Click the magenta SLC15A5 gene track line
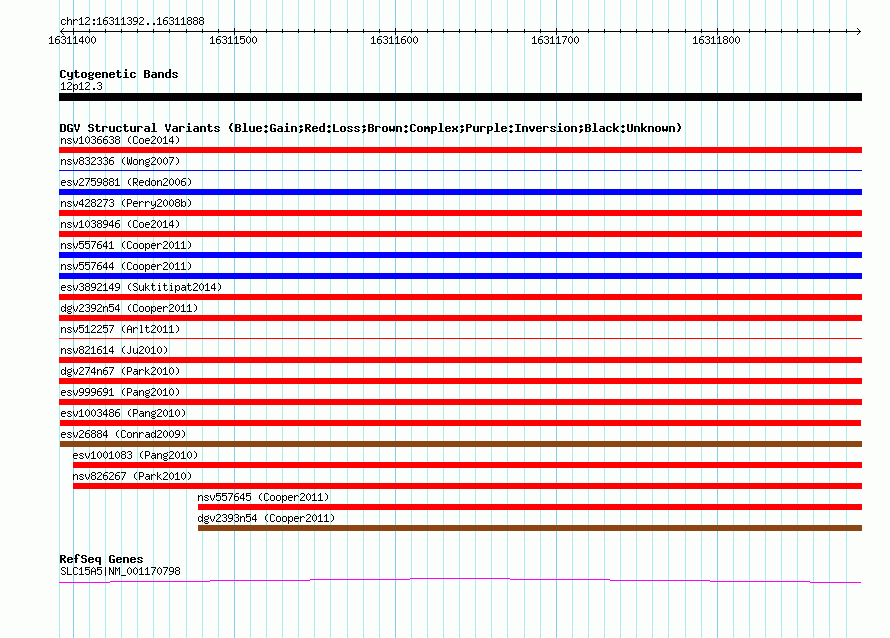 [460, 580]
